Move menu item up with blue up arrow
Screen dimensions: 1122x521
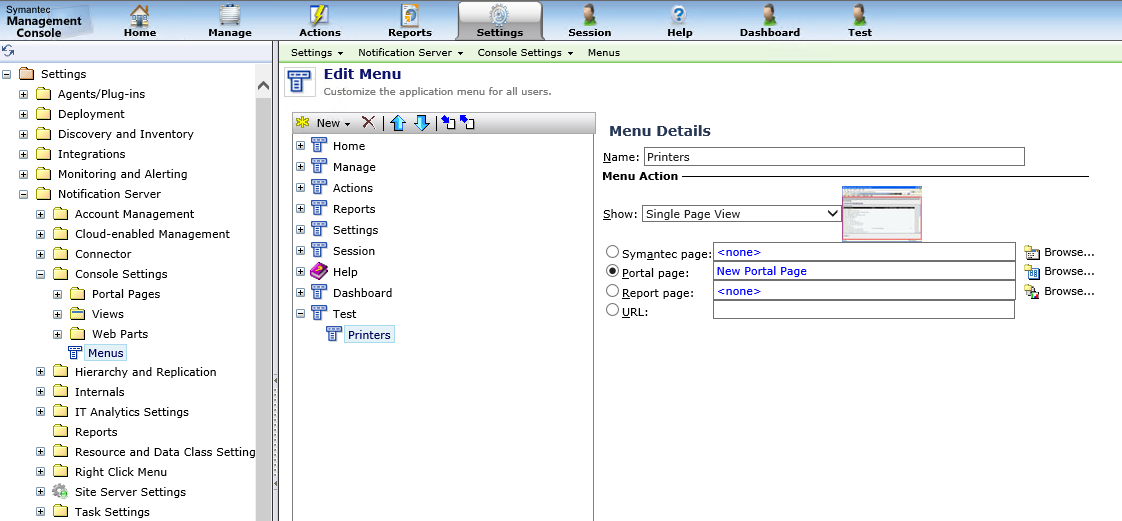(398, 122)
